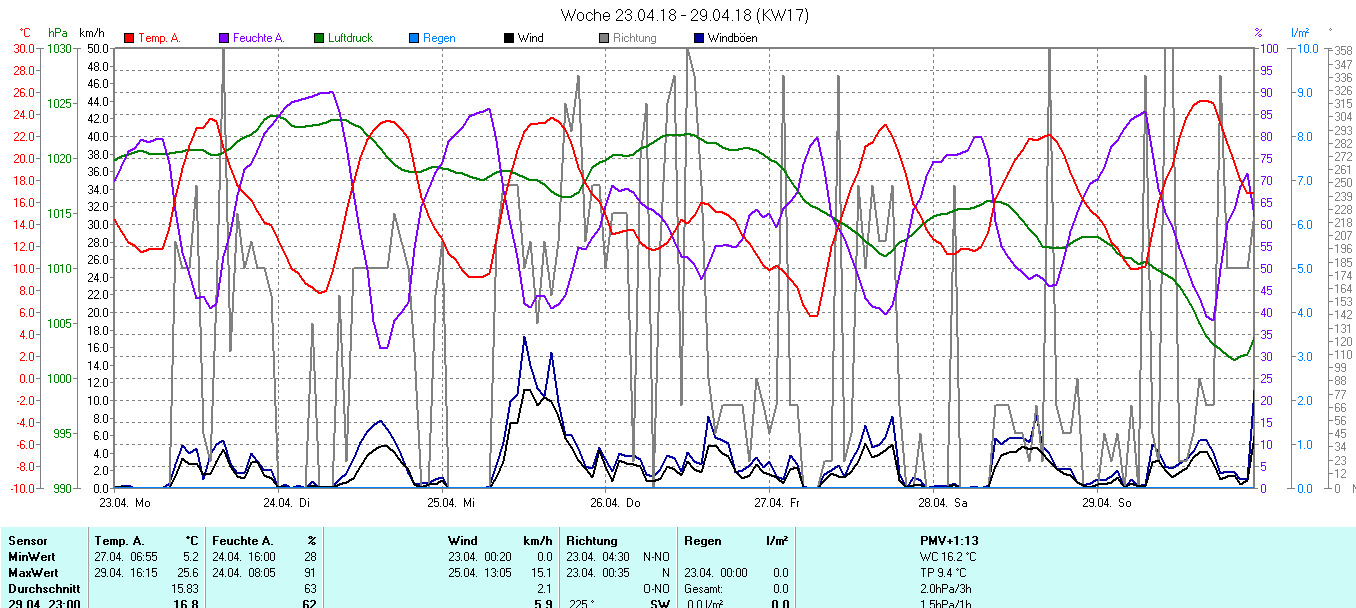Screen dimensions: 1356x608
Task: Click the MinWert row label
Action: (x=31, y=557)
